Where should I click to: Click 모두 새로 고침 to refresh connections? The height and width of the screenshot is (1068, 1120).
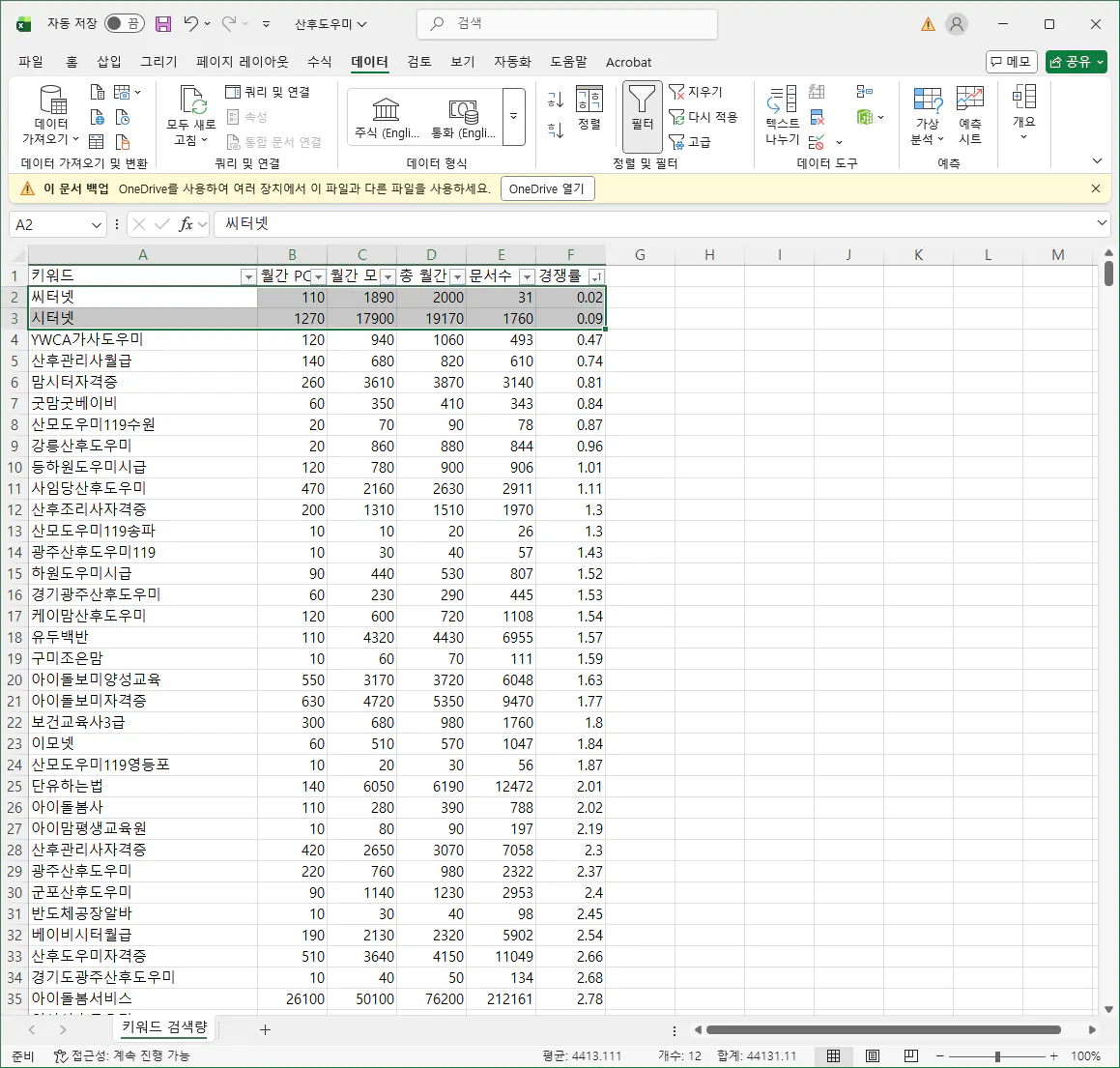[192, 115]
